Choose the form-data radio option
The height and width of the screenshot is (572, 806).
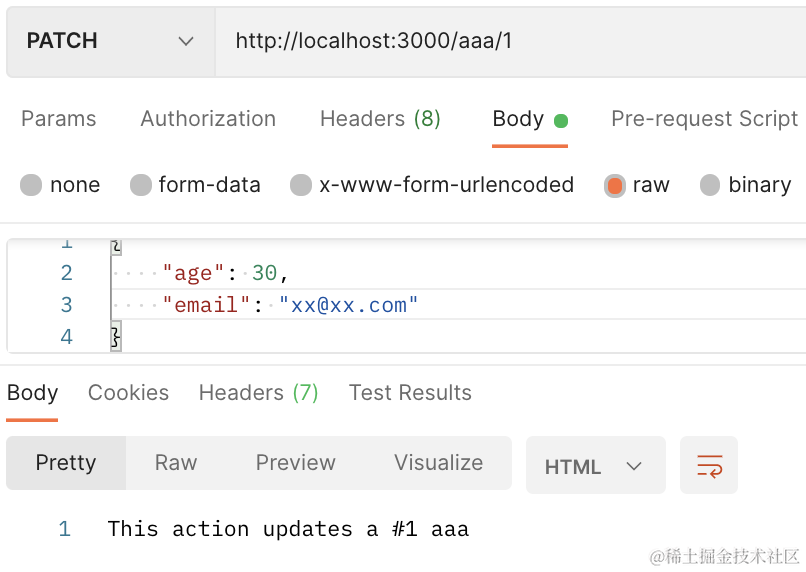[x=141, y=185]
